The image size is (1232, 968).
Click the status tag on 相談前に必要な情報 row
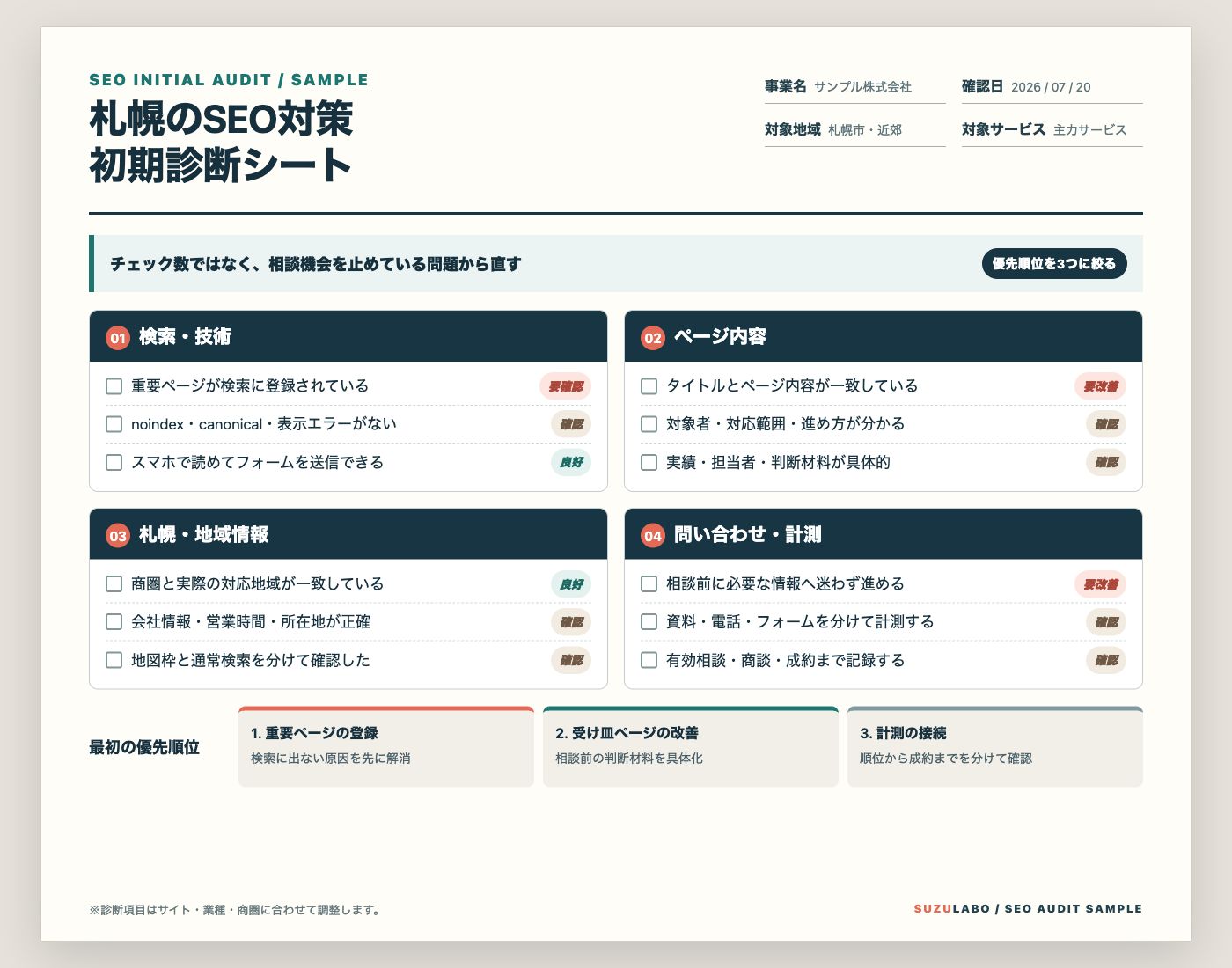point(1100,583)
